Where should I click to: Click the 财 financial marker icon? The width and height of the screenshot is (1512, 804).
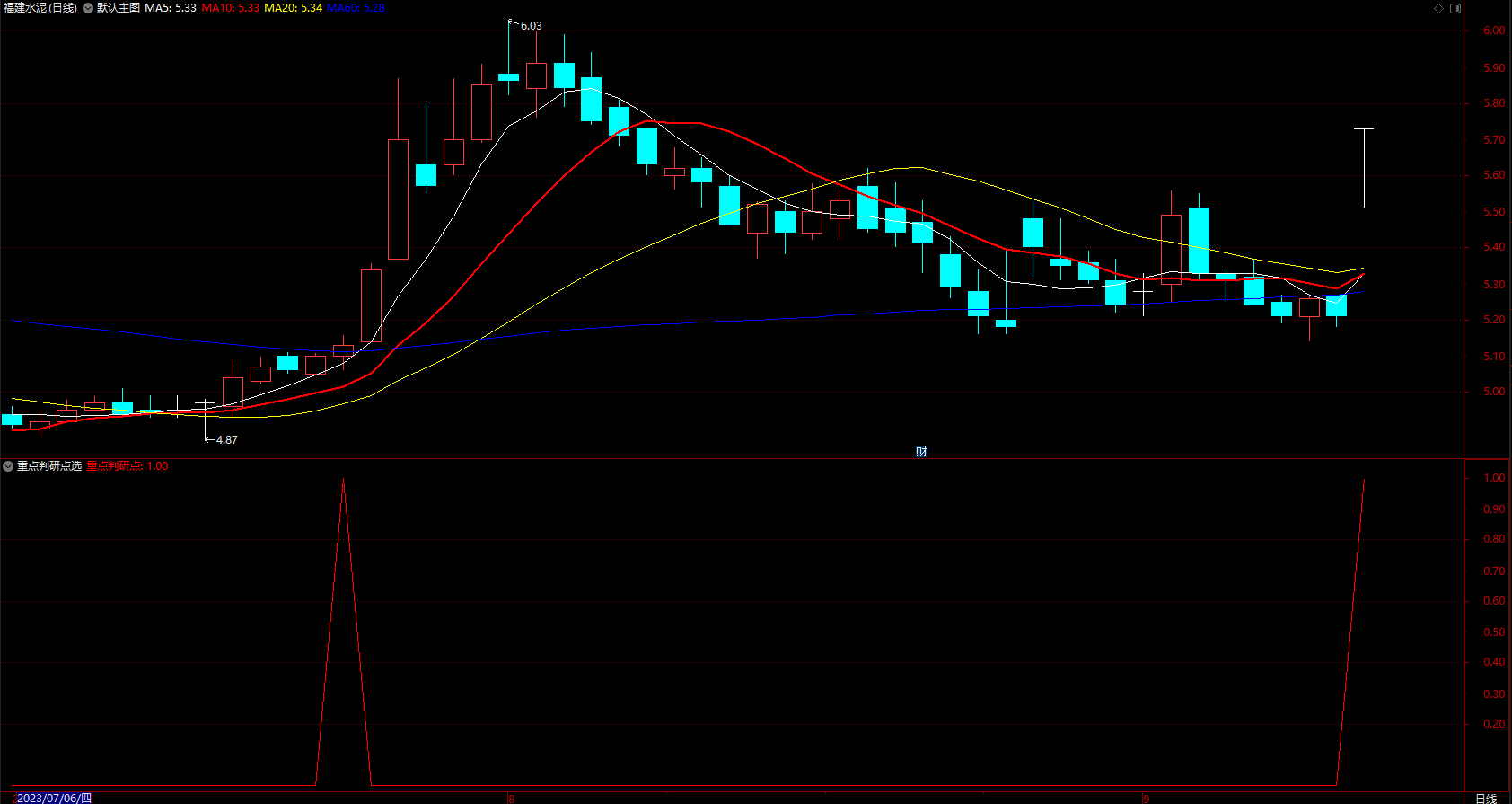point(921,452)
